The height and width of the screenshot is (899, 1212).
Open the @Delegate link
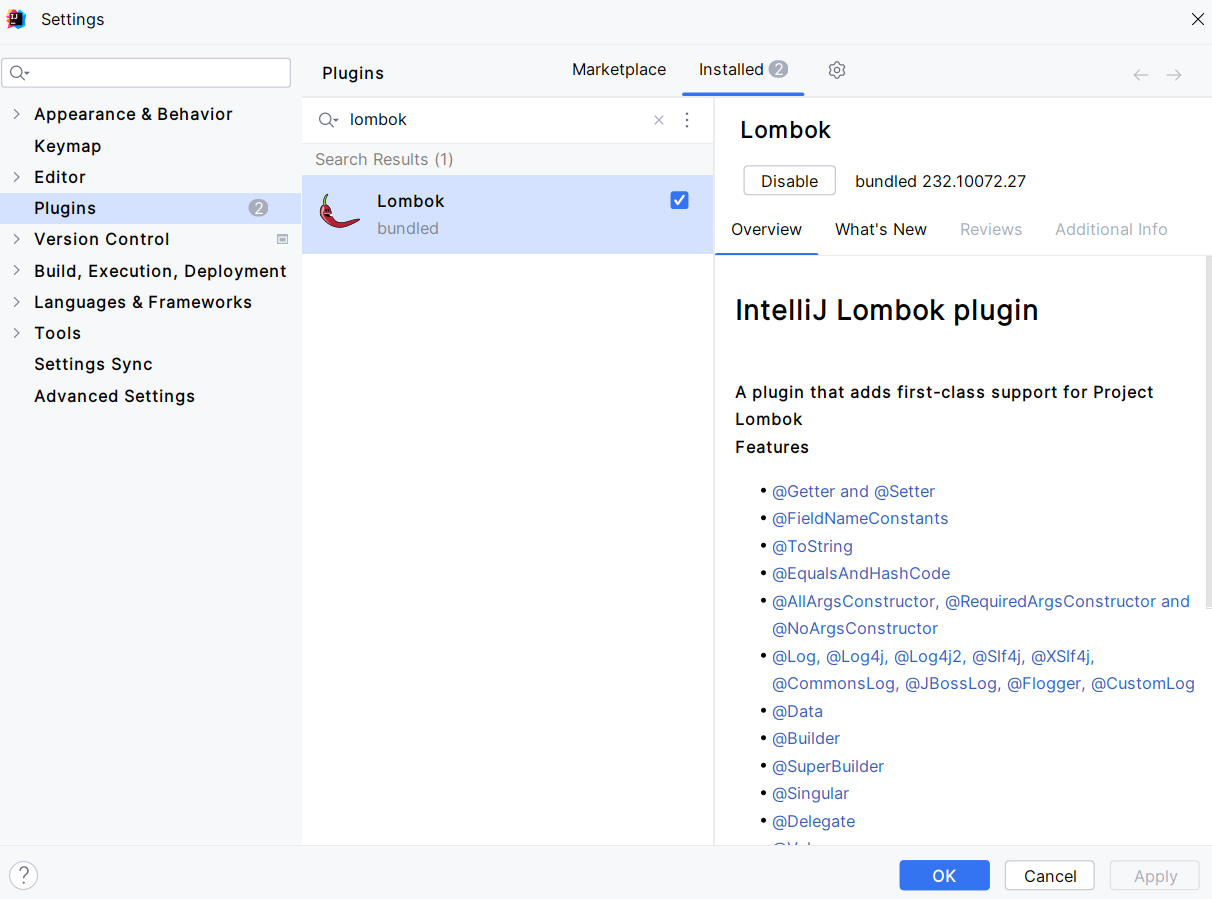(813, 821)
